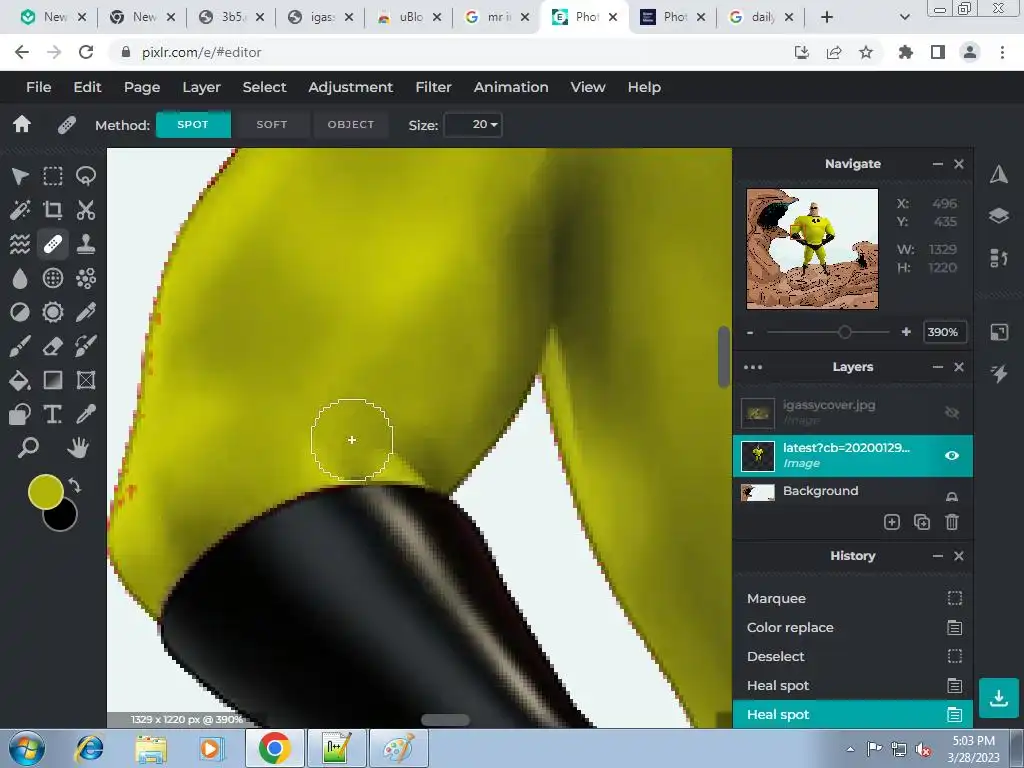Delete the selected layer with trash icon

point(952,522)
